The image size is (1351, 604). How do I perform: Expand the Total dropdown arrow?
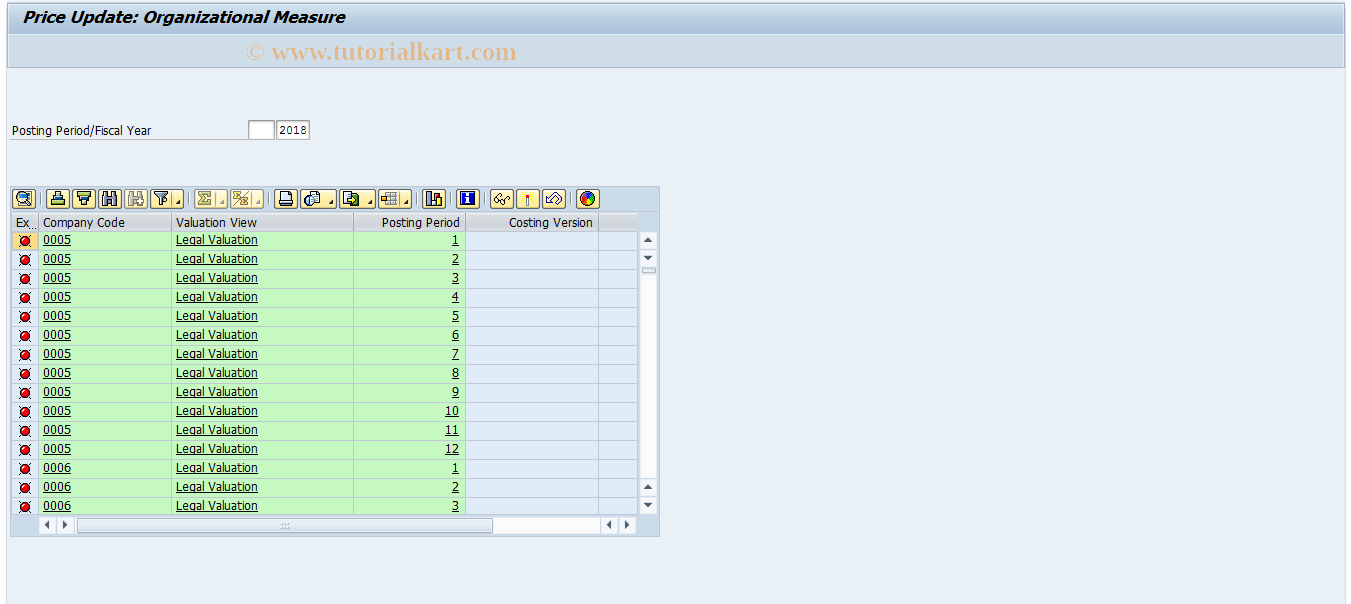tap(222, 199)
